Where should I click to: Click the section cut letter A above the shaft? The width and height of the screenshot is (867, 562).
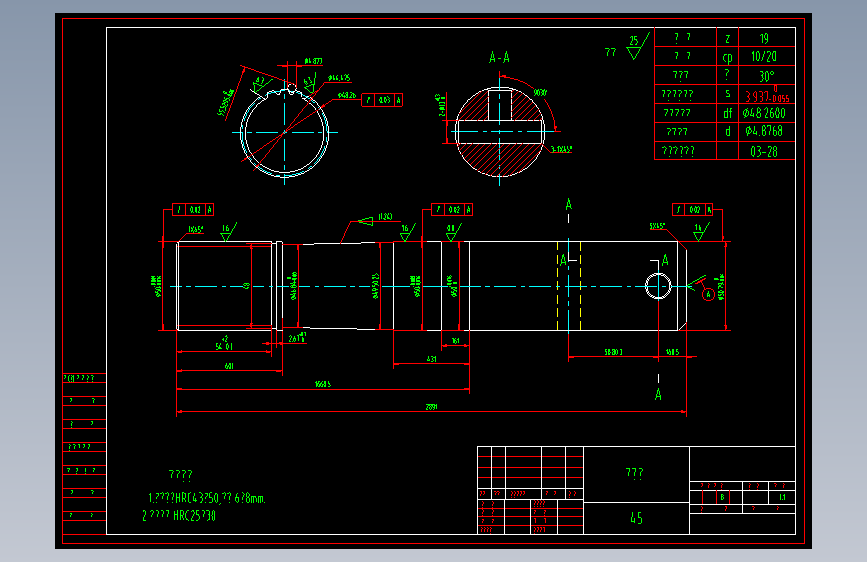(568, 205)
